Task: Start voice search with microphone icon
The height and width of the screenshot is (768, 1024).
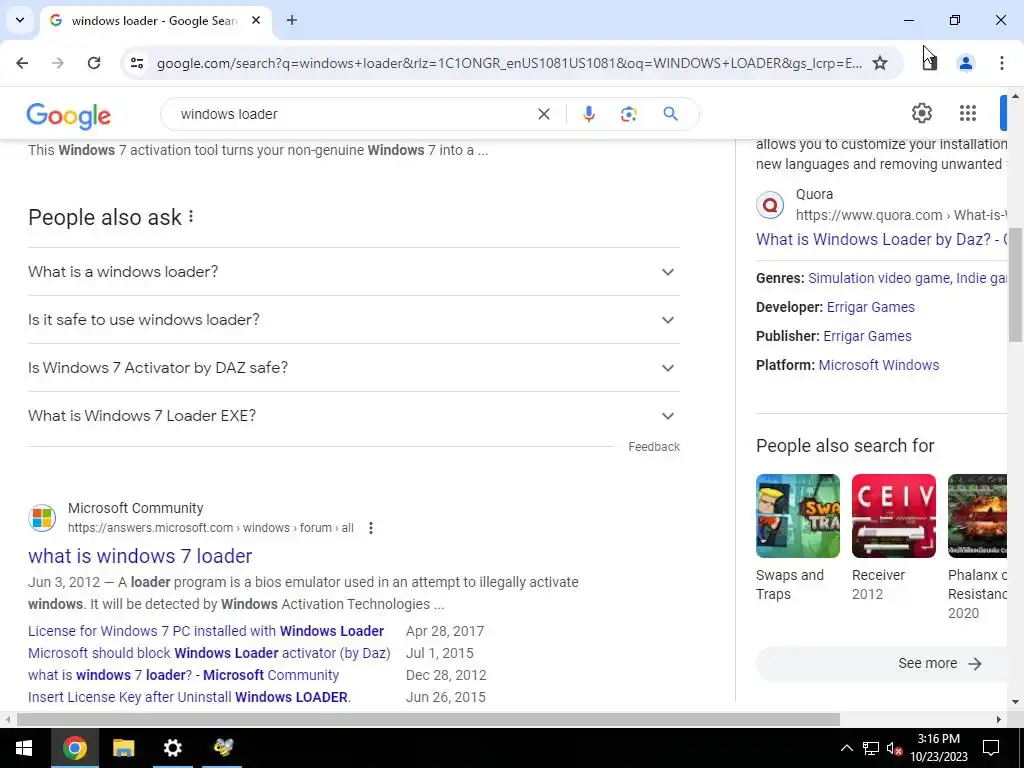Action: (588, 114)
